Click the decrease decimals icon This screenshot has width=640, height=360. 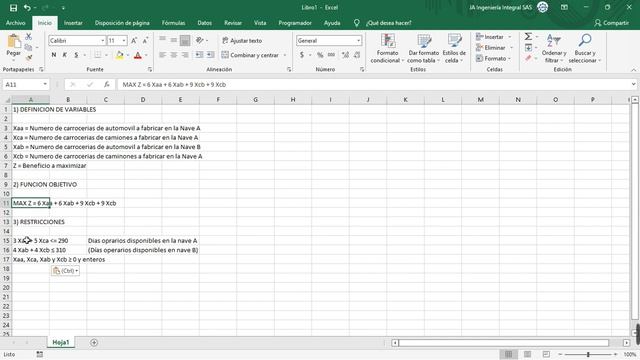[357, 55]
